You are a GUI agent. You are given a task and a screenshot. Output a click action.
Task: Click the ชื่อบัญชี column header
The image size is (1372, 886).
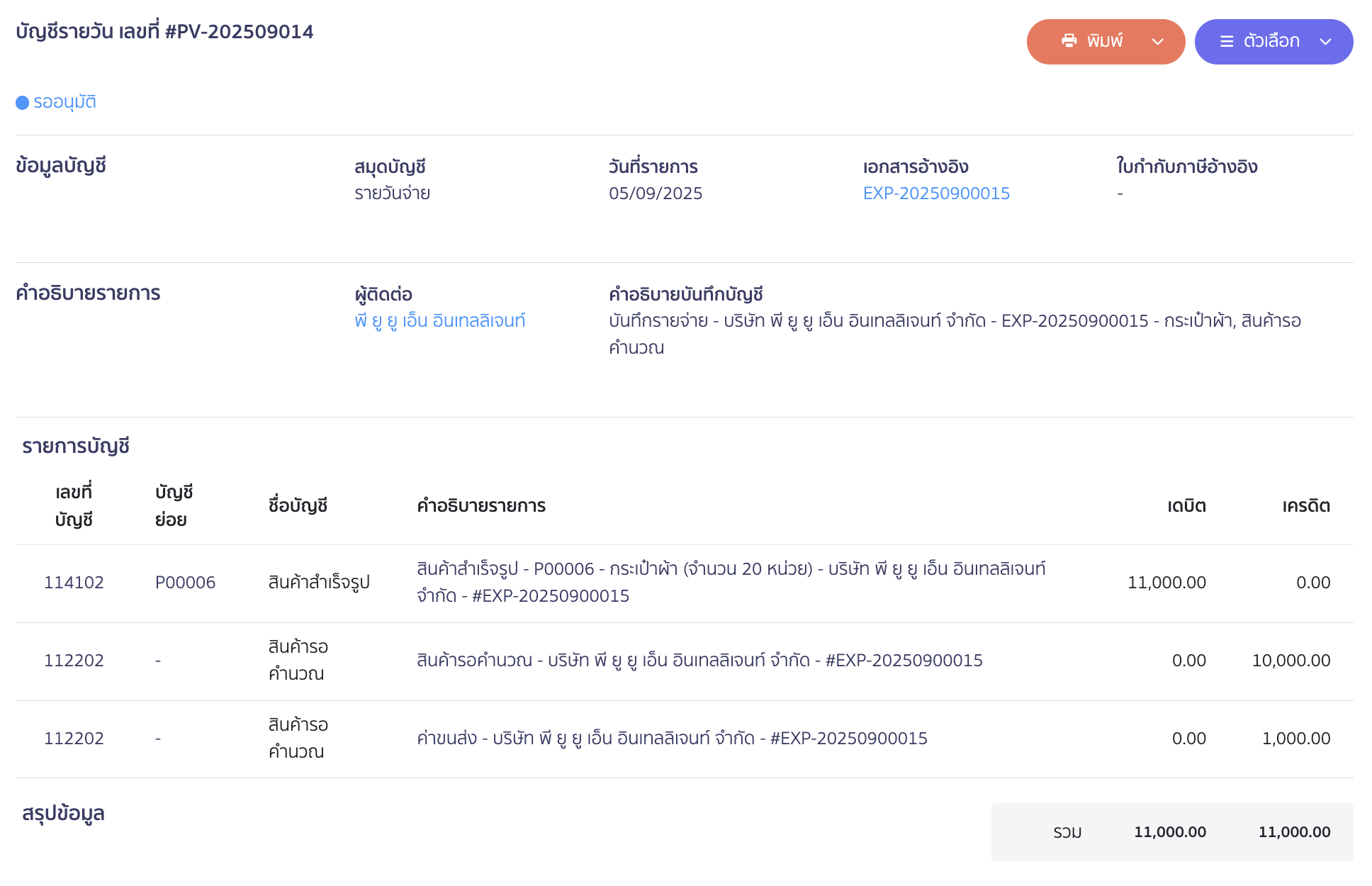pyautogui.click(x=298, y=506)
